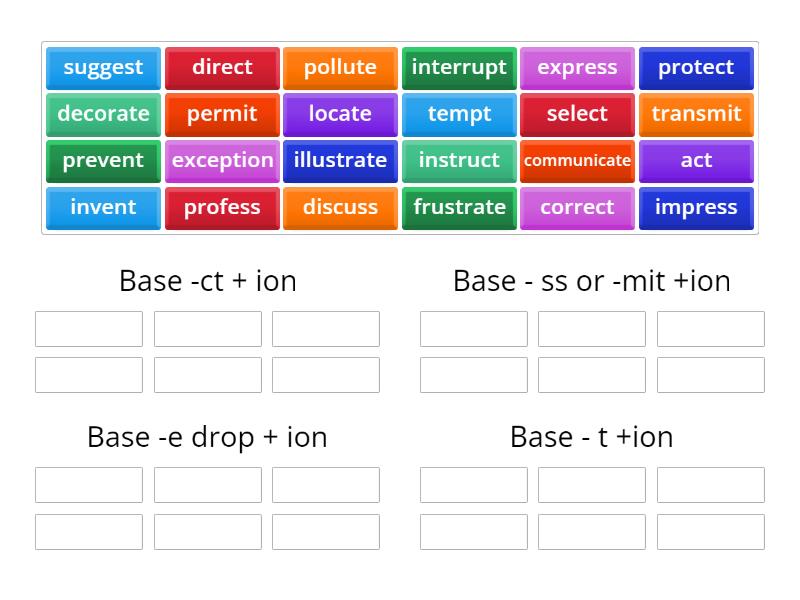Select the 'exception' word card
Viewport: 800px width, 600px height.
222,161
